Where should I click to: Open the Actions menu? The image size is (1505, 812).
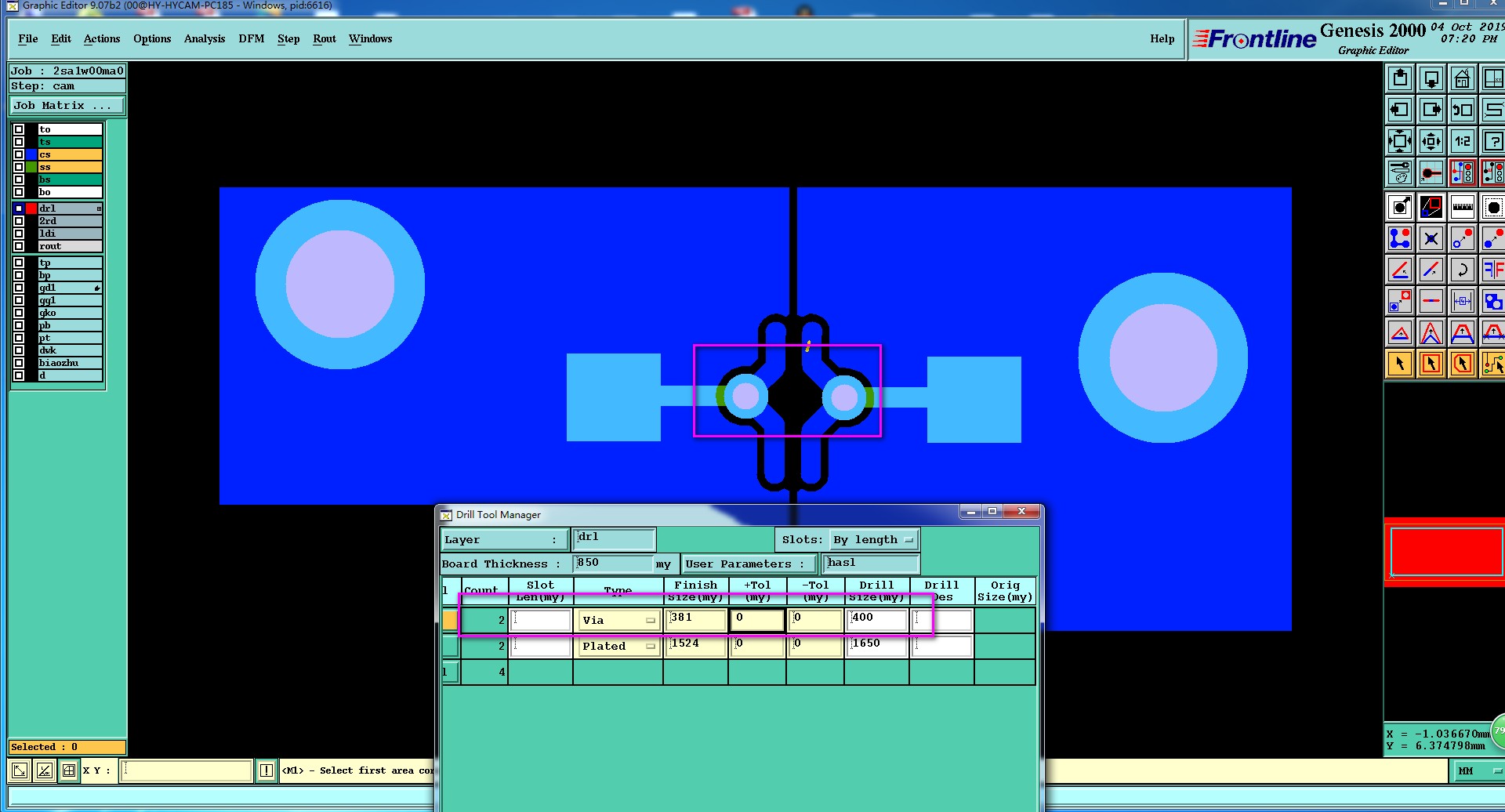(x=102, y=38)
